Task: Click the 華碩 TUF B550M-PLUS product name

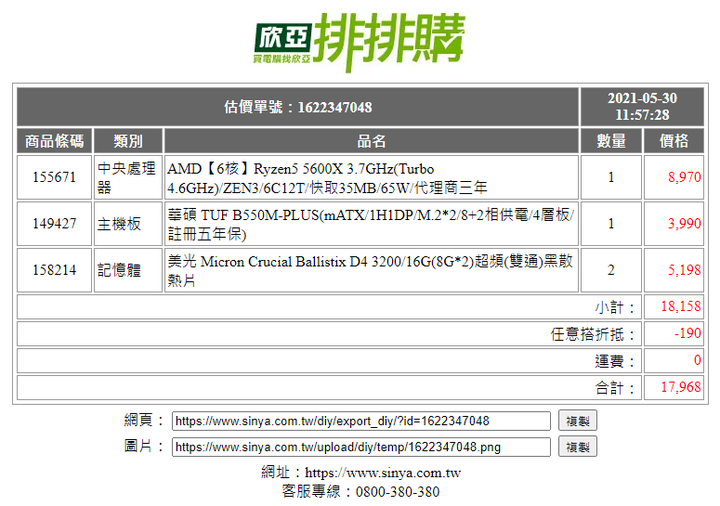Action: click(x=371, y=224)
